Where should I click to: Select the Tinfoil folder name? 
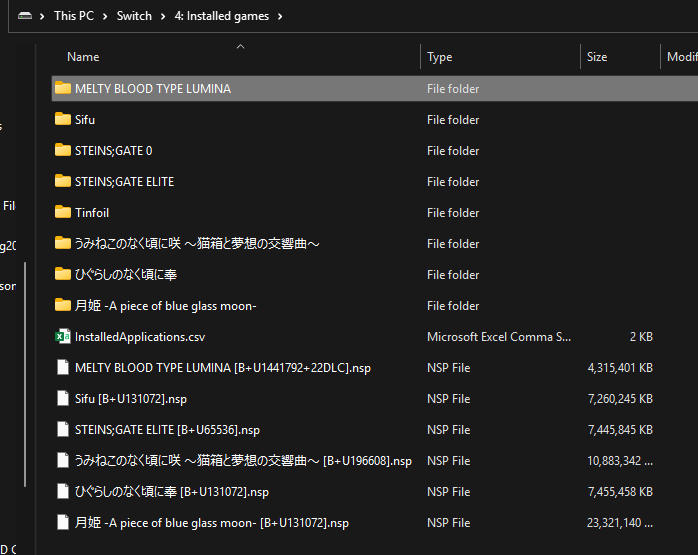(x=92, y=213)
